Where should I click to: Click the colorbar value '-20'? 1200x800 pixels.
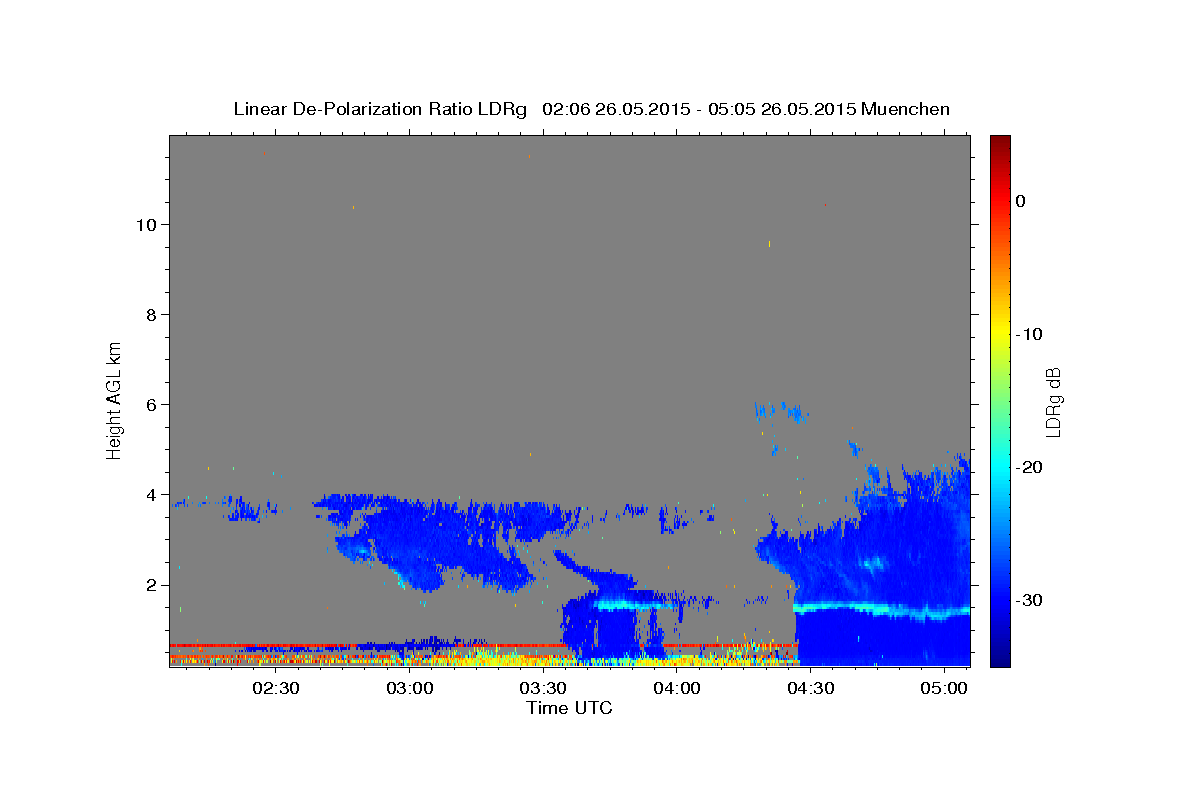(x=1030, y=467)
